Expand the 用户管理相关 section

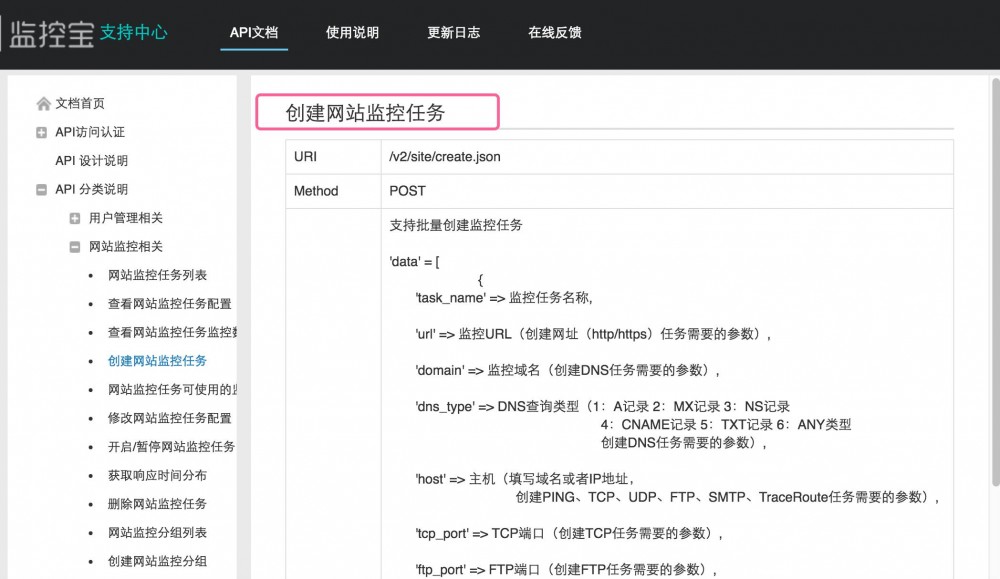(x=75, y=218)
